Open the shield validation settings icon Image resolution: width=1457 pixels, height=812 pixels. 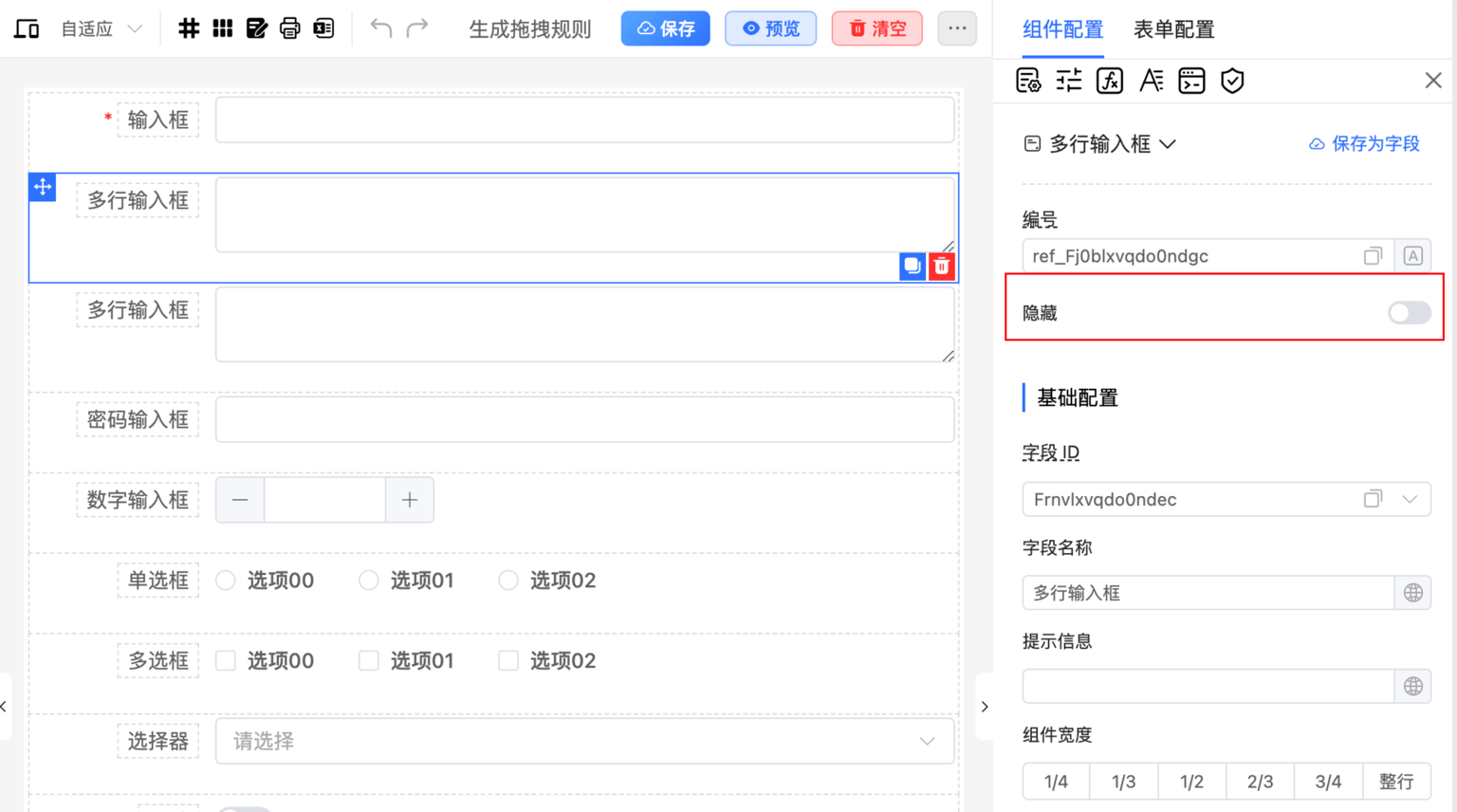(1232, 82)
